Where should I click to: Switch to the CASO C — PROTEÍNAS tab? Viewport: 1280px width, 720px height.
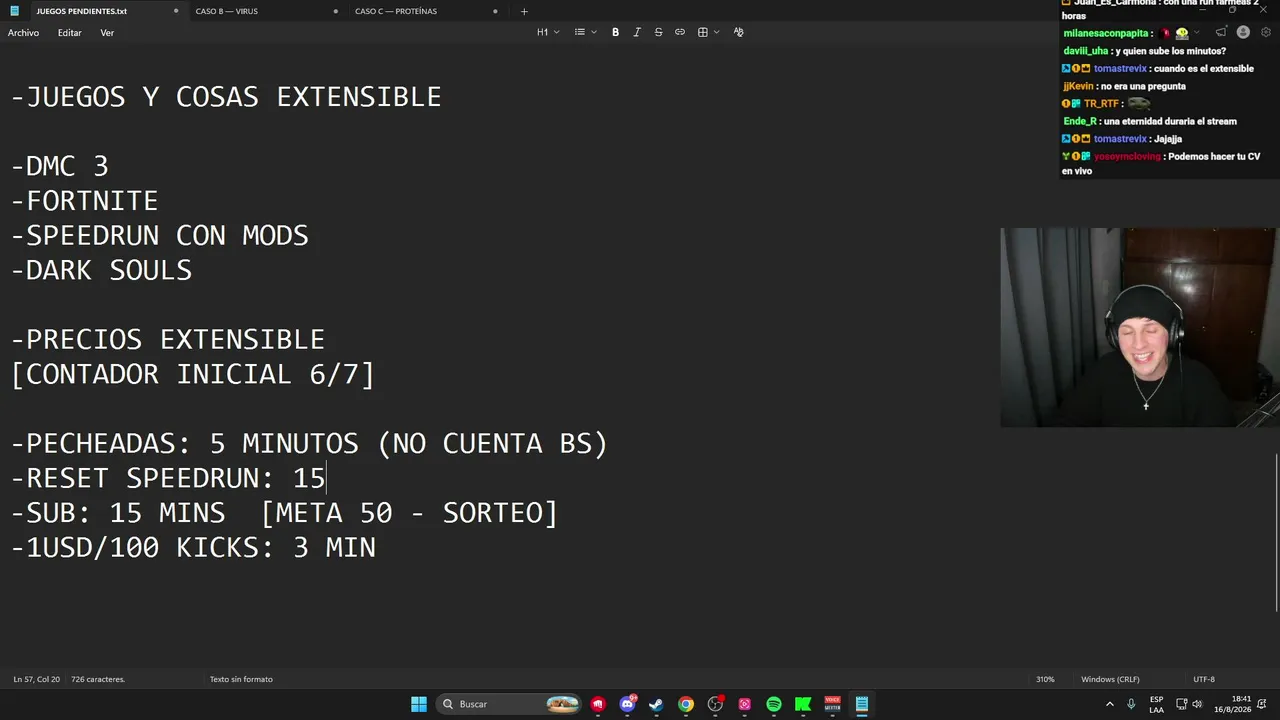tap(425, 11)
